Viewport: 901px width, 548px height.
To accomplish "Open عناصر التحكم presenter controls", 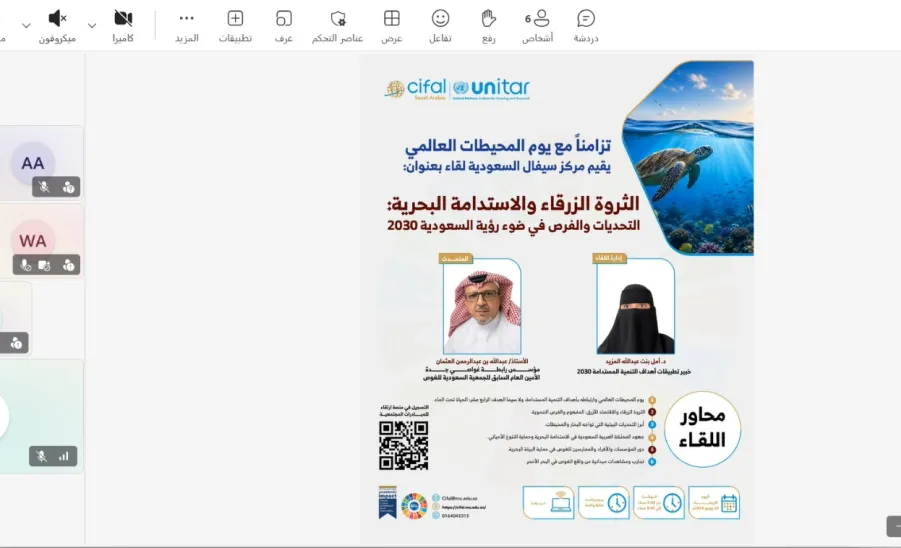I will click(x=337, y=26).
